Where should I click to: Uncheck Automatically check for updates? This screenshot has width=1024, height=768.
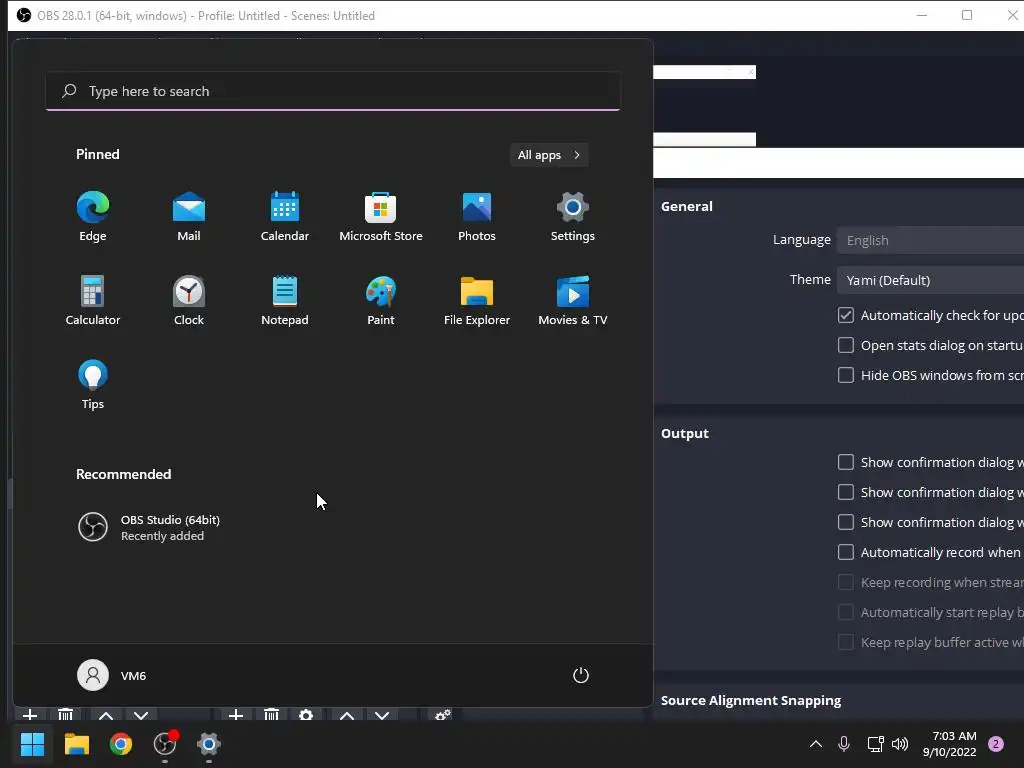846,315
